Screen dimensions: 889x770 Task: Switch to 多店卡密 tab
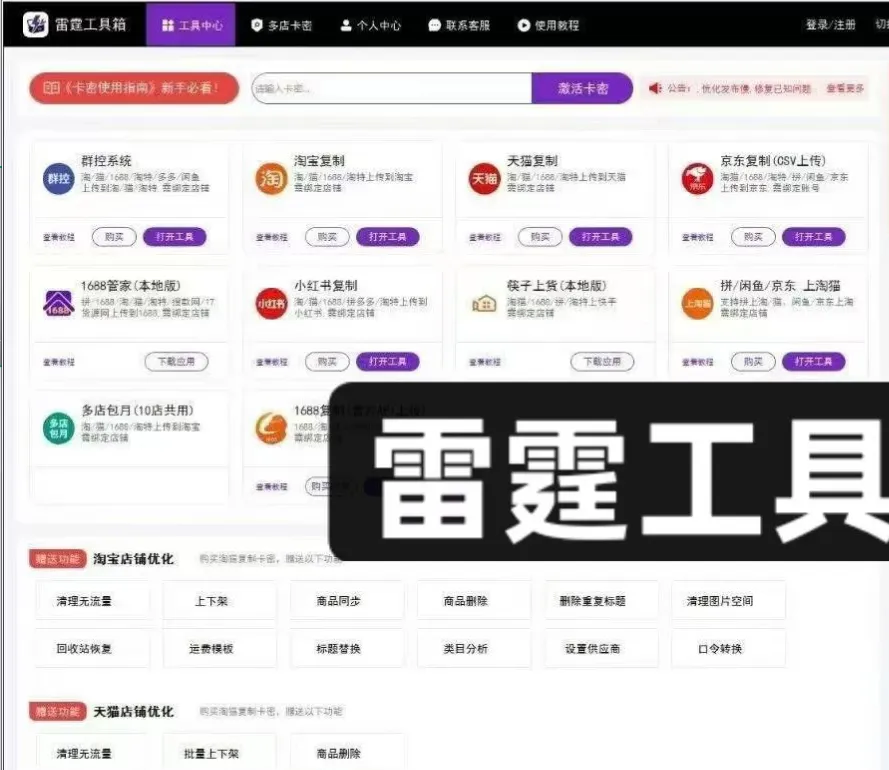pyautogui.click(x=282, y=26)
